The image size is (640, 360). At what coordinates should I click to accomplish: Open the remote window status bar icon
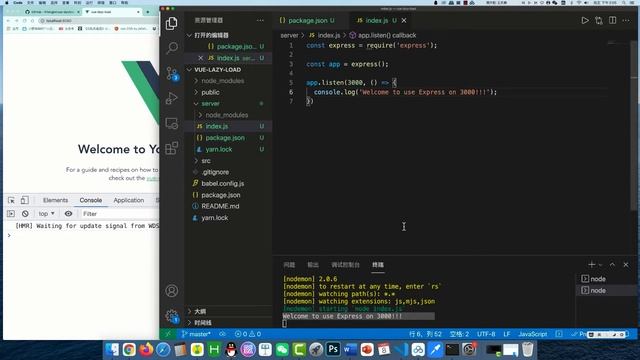(x=168, y=334)
